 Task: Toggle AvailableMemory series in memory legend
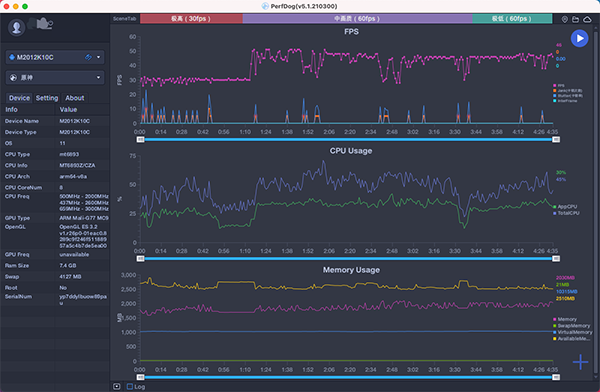click(x=571, y=339)
